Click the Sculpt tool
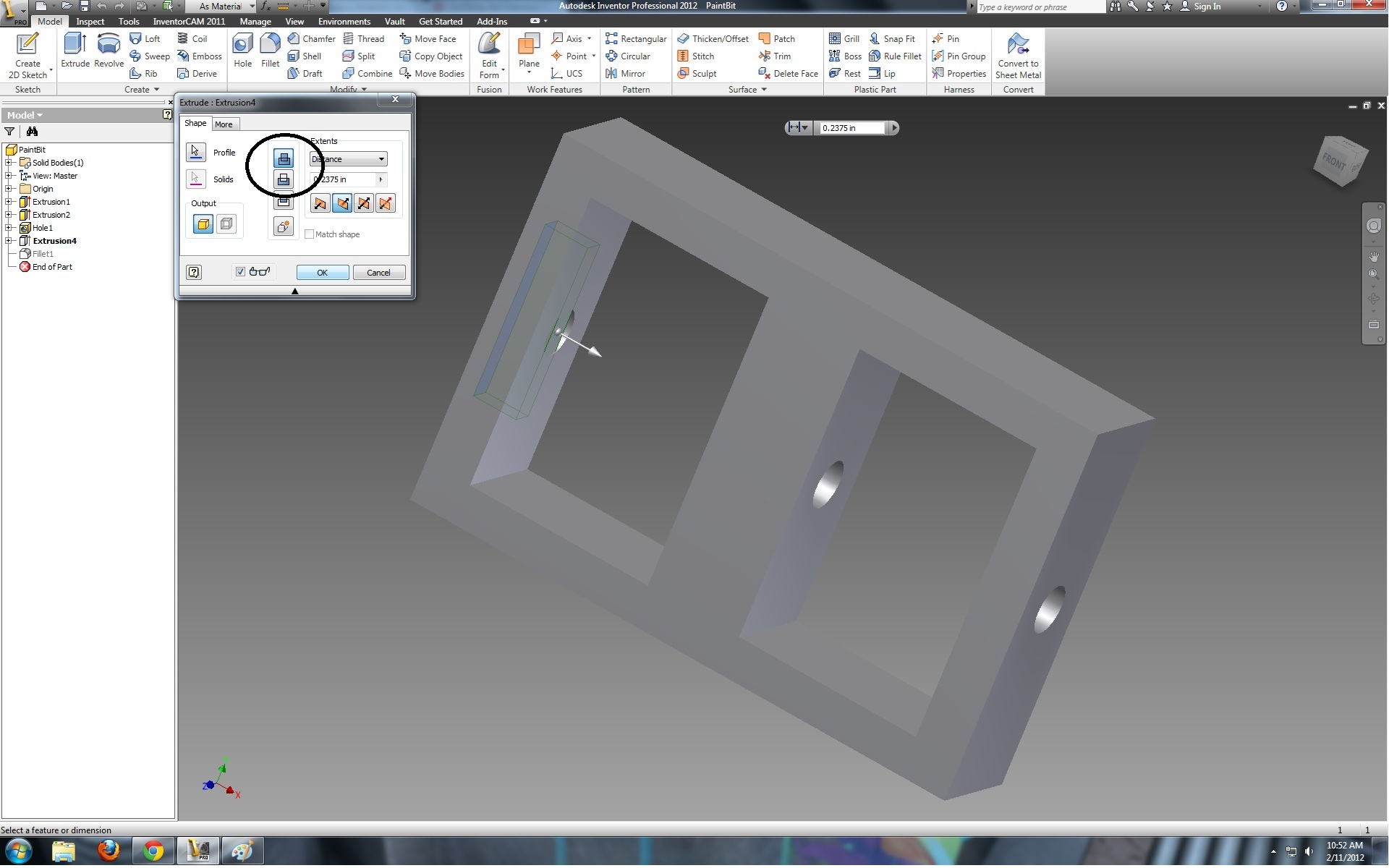 (697, 73)
